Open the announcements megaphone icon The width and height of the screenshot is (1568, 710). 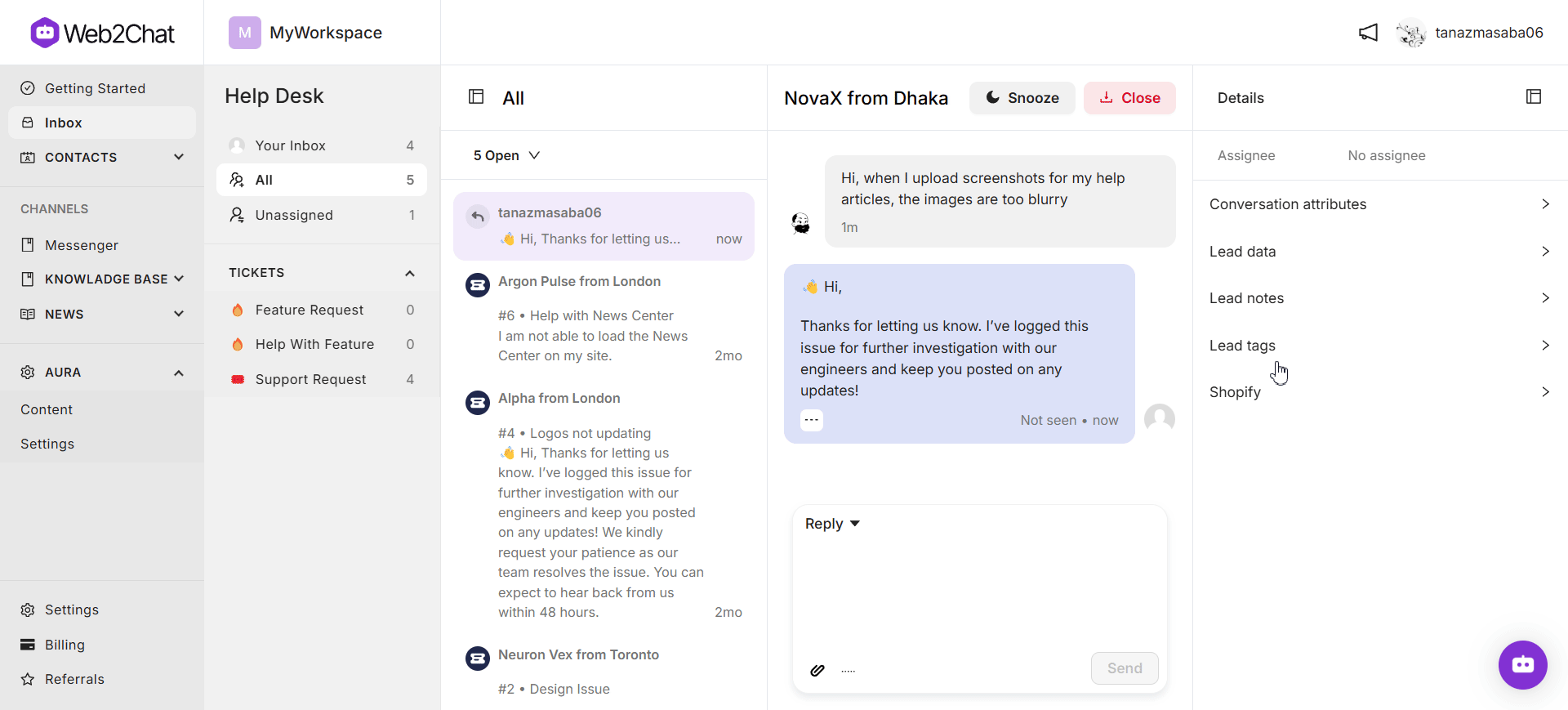[x=1368, y=33]
